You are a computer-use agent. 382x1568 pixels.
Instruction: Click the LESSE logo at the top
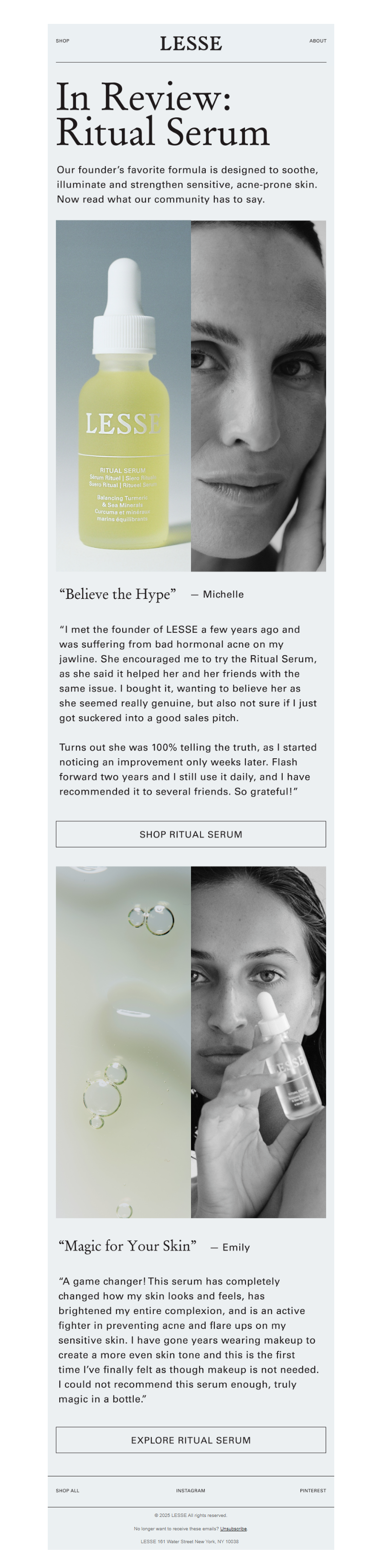click(191, 43)
